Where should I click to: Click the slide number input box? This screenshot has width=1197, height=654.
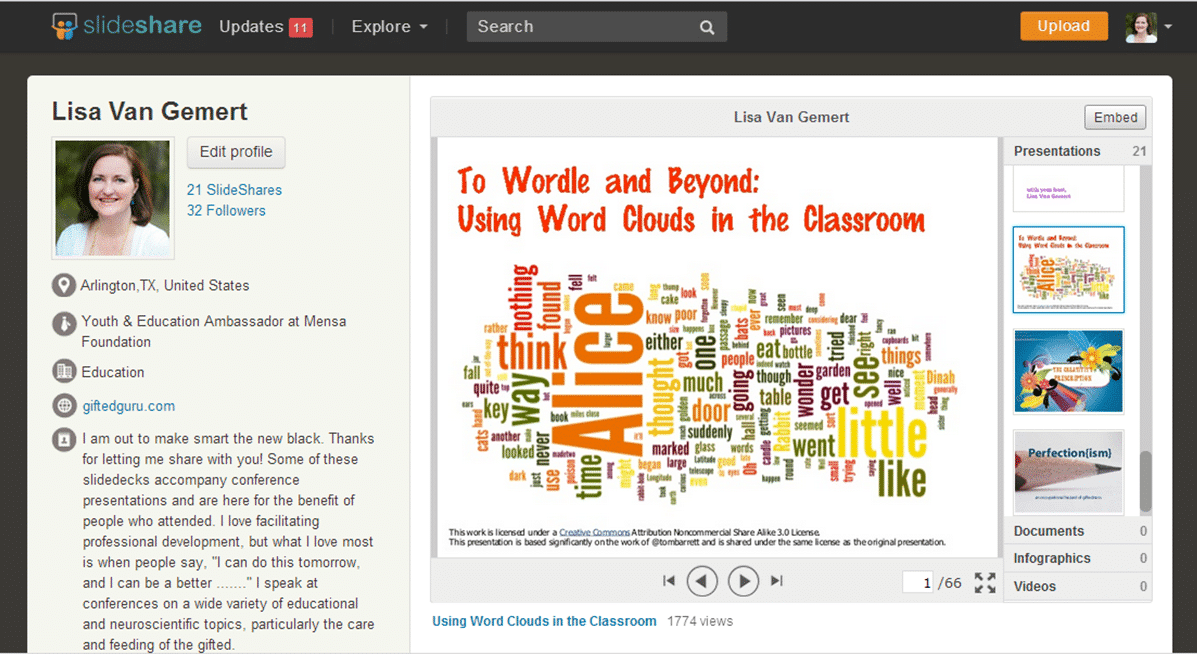click(x=918, y=583)
